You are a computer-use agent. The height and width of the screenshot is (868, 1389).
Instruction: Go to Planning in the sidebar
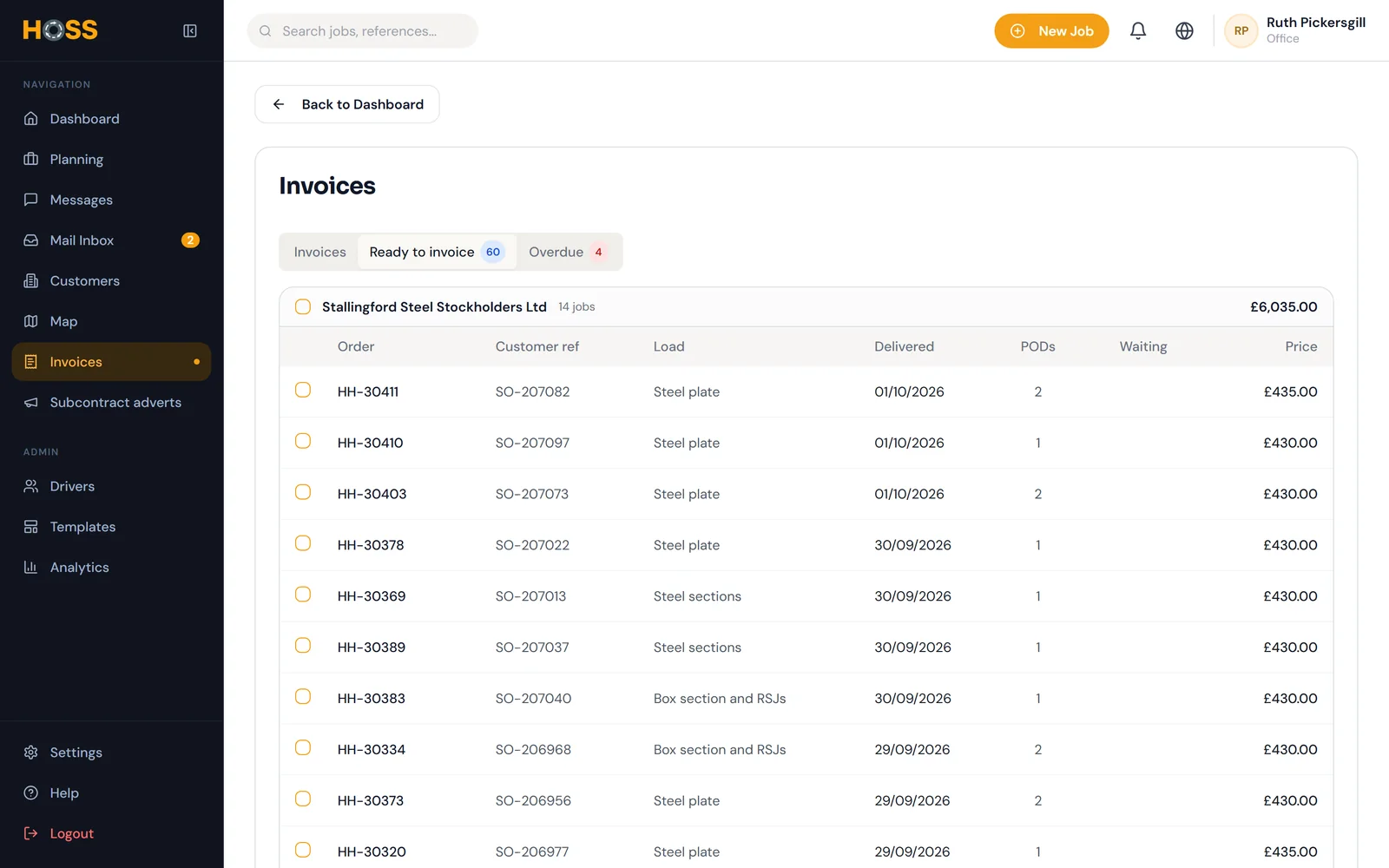111,160
